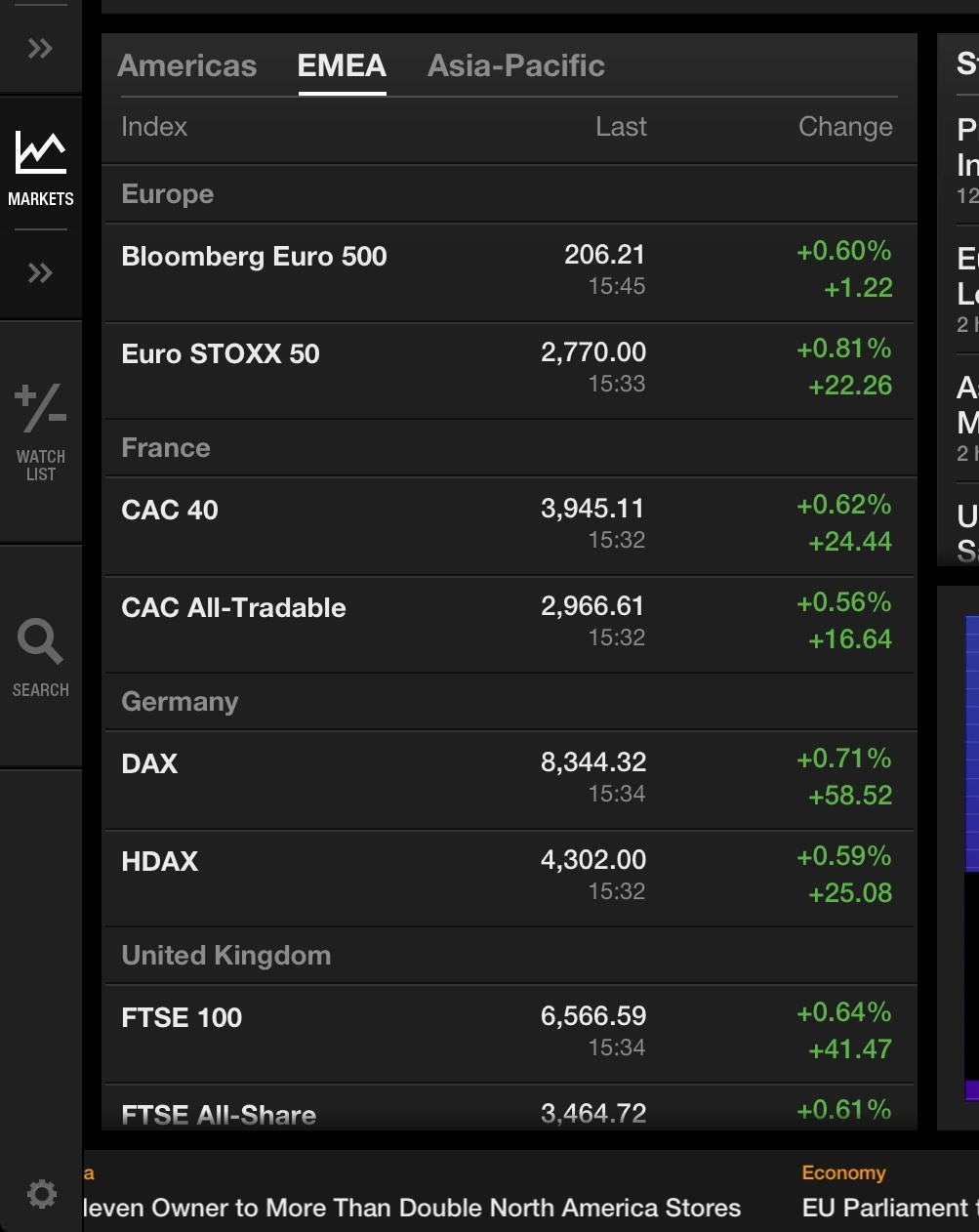The height and width of the screenshot is (1232, 979).
Task: Expand the top double-chevron sidebar arrow
Action: tap(40, 48)
